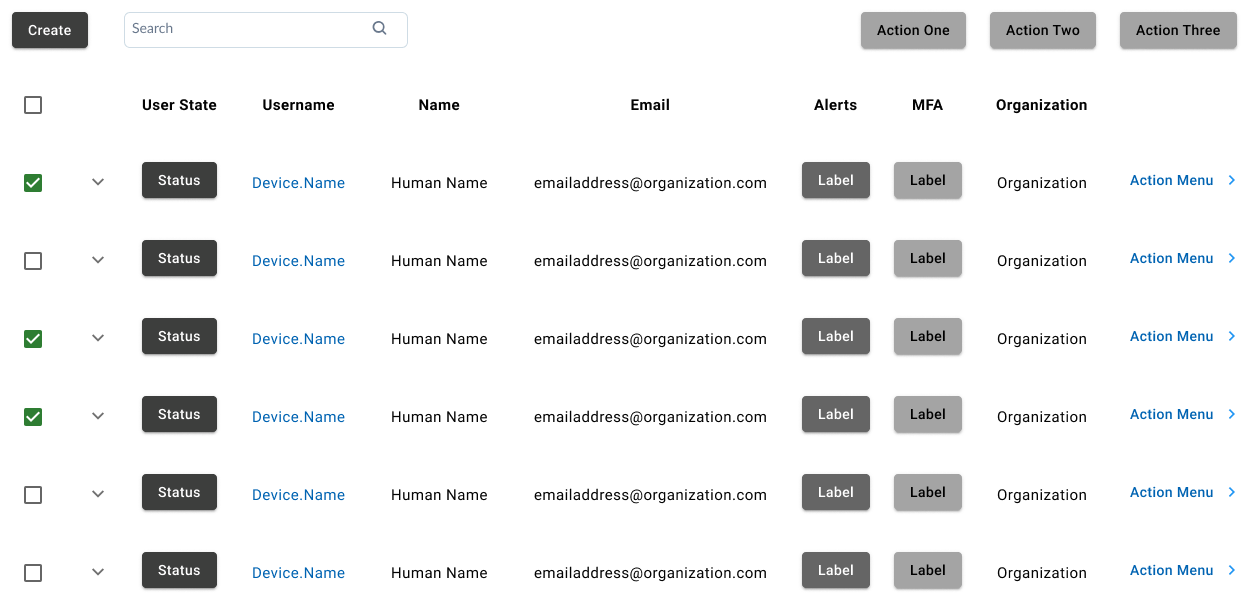This screenshot has width=1258, height=606.
Task: Expand the third row with the down chevron
Action: 98,338
